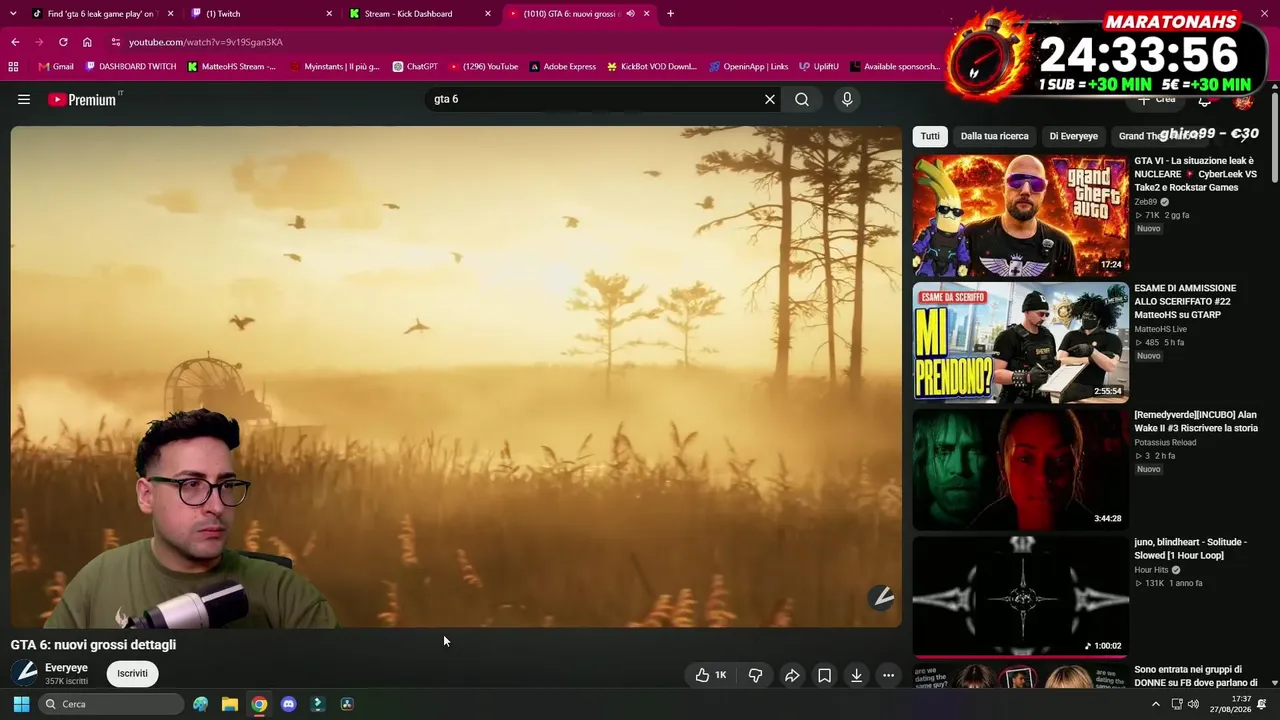Clear the 'gta 6' search text
This screenshot has width=1280, height=720.
(770, 99)
